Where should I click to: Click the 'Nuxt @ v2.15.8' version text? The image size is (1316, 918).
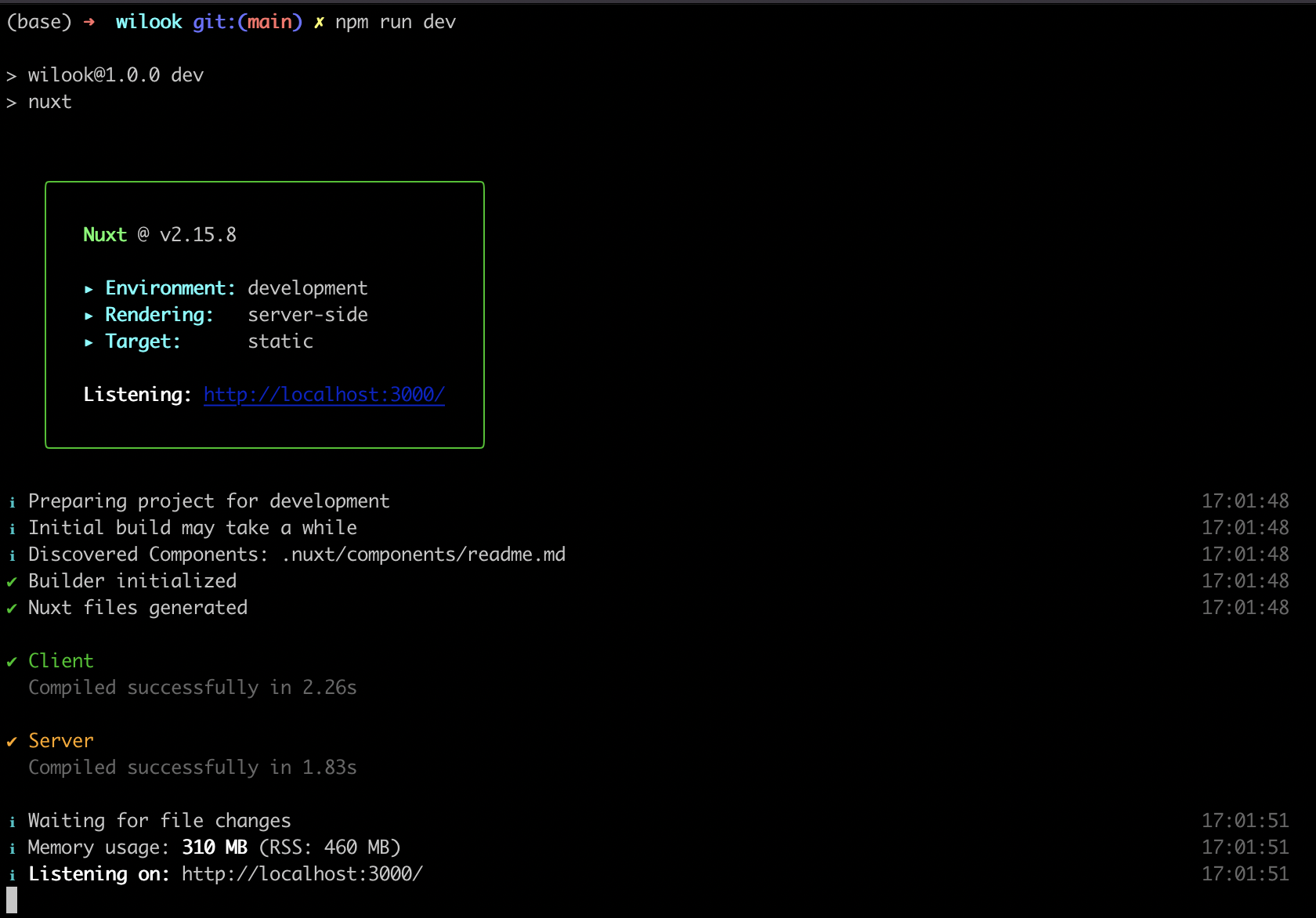tap(160, 235)
